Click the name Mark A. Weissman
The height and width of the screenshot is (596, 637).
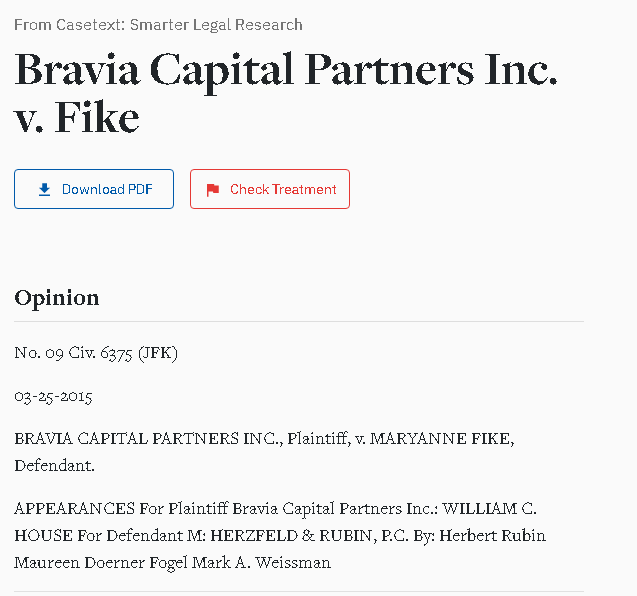tap(261, 563)
